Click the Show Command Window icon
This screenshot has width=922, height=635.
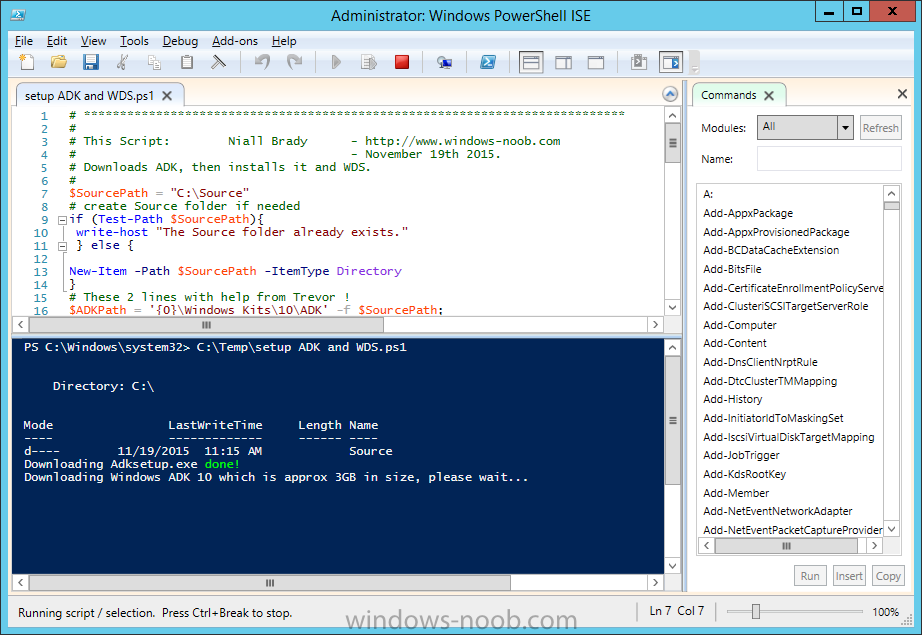[639, 62]
